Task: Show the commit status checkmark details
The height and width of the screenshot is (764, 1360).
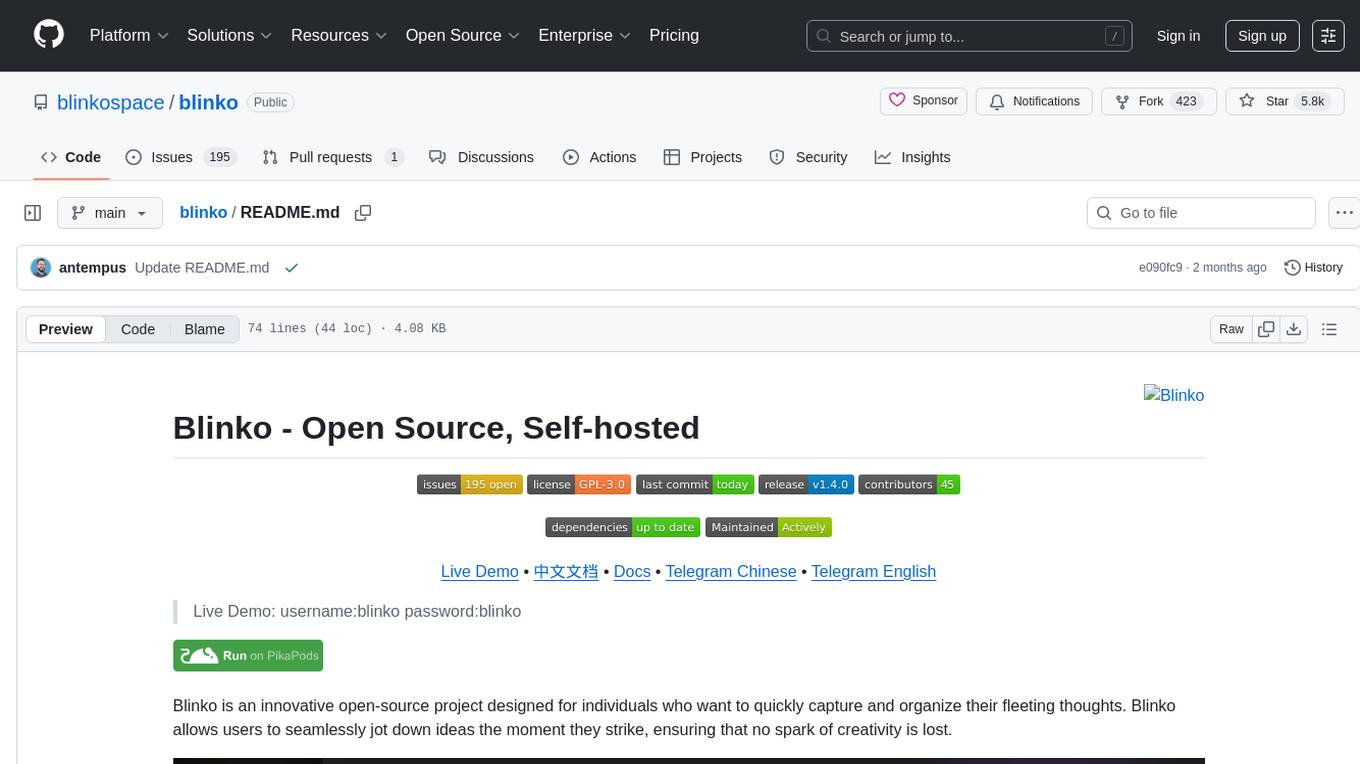Action: coord(291,268)
